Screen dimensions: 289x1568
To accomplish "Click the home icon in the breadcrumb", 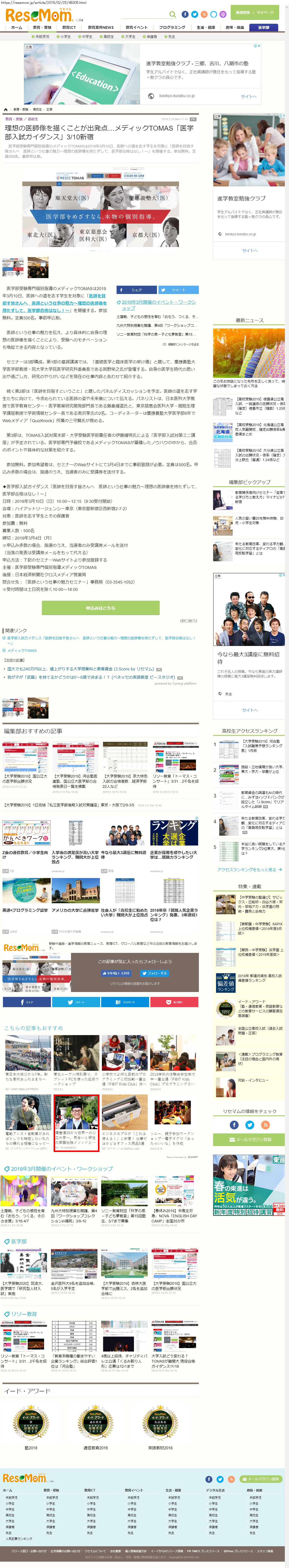I will pyautogui.click(x=7, y=110).
